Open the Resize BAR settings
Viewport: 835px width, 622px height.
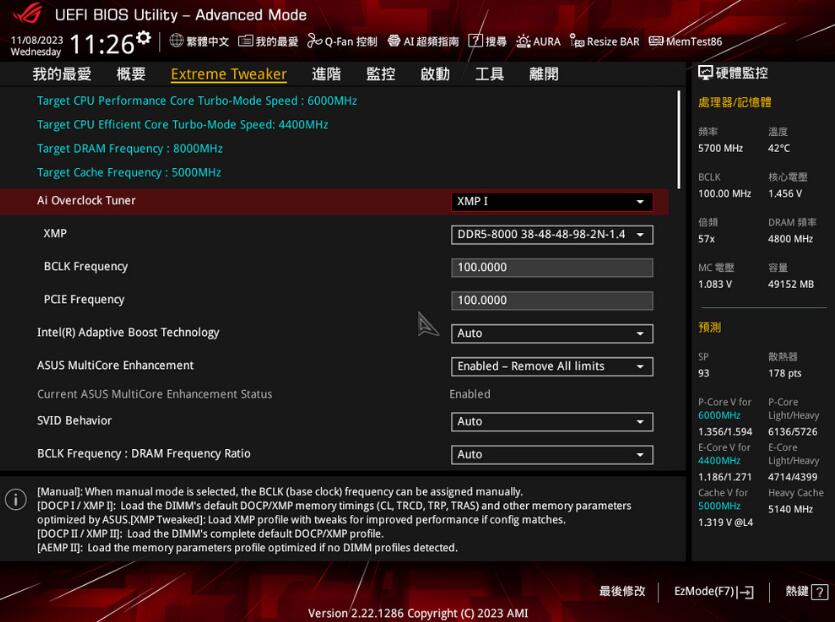pyautogui.click(x=604, y=41)
